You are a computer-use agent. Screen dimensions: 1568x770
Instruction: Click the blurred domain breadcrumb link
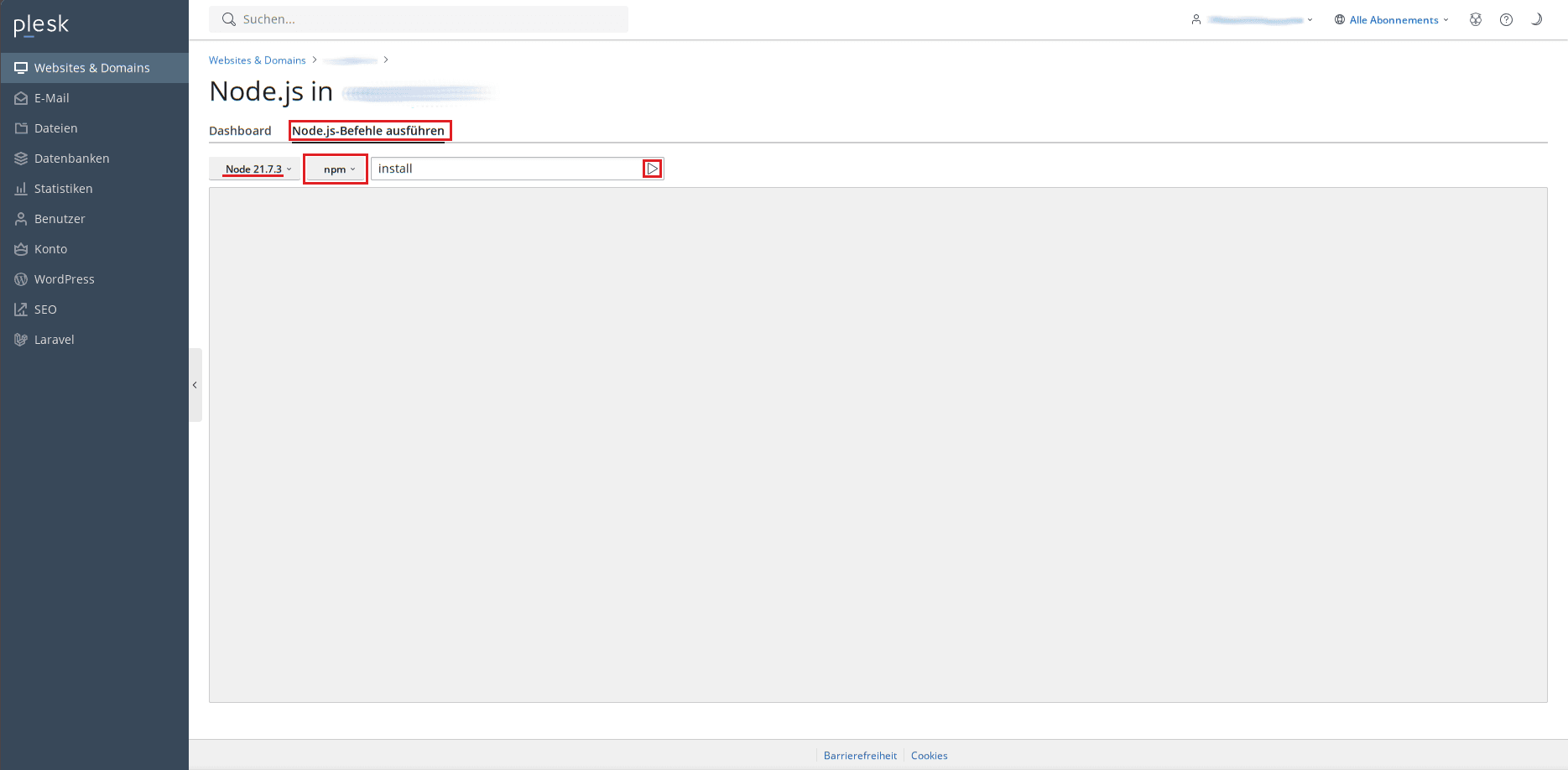351,60
